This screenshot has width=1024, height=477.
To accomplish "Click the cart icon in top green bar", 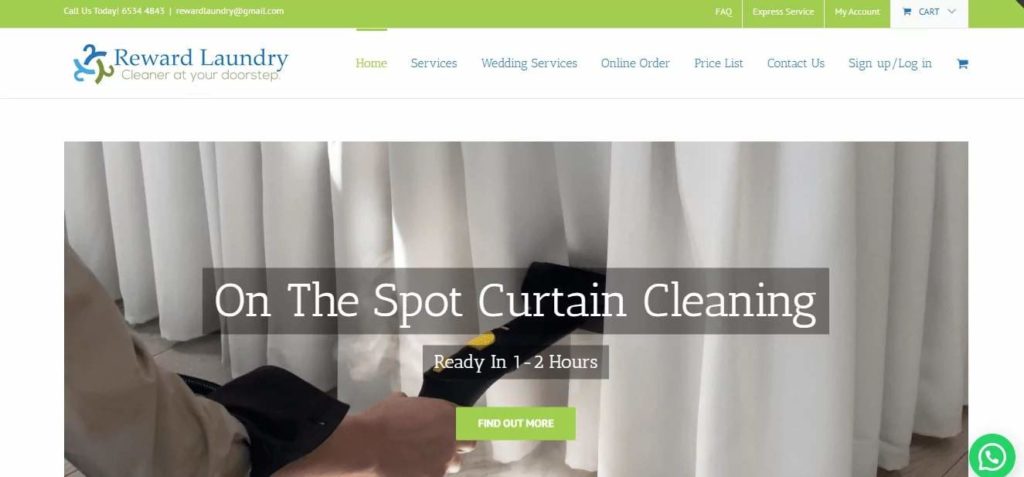I will tap(906, 12).
